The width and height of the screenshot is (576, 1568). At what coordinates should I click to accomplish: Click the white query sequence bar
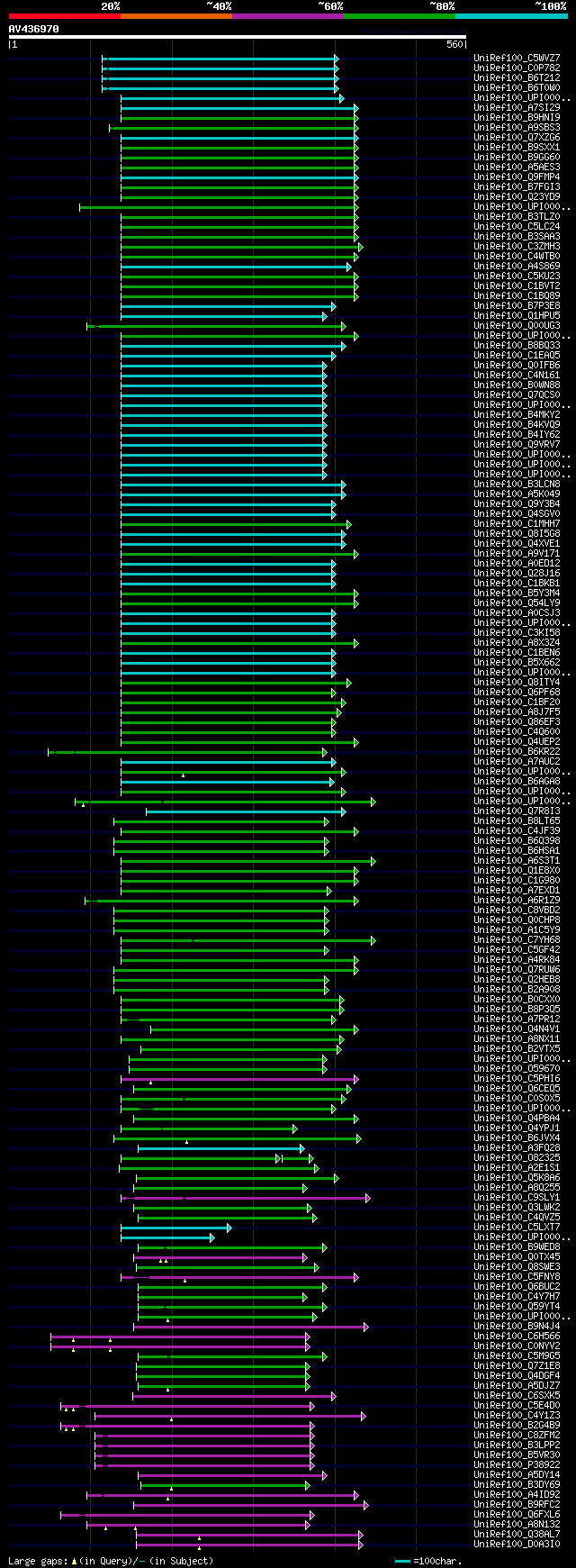(x=238, y=37)
